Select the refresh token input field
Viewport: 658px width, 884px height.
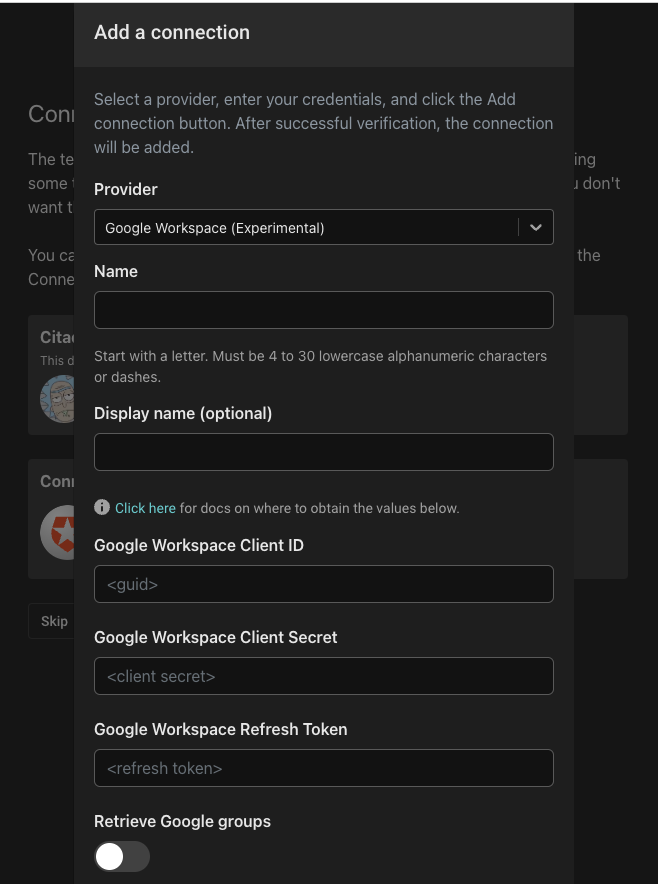click(324, 767)
